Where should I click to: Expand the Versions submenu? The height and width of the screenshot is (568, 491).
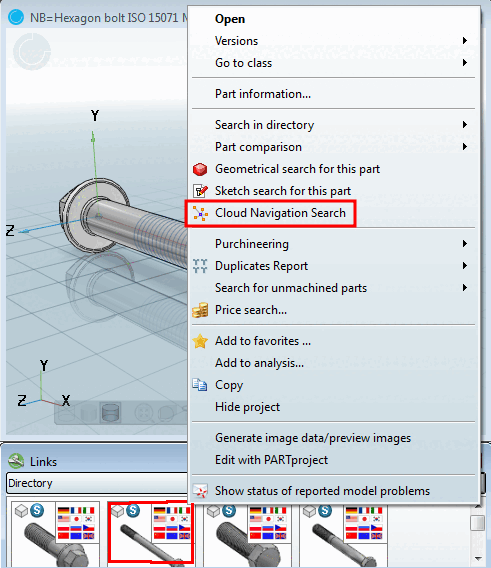click(333, 41)
